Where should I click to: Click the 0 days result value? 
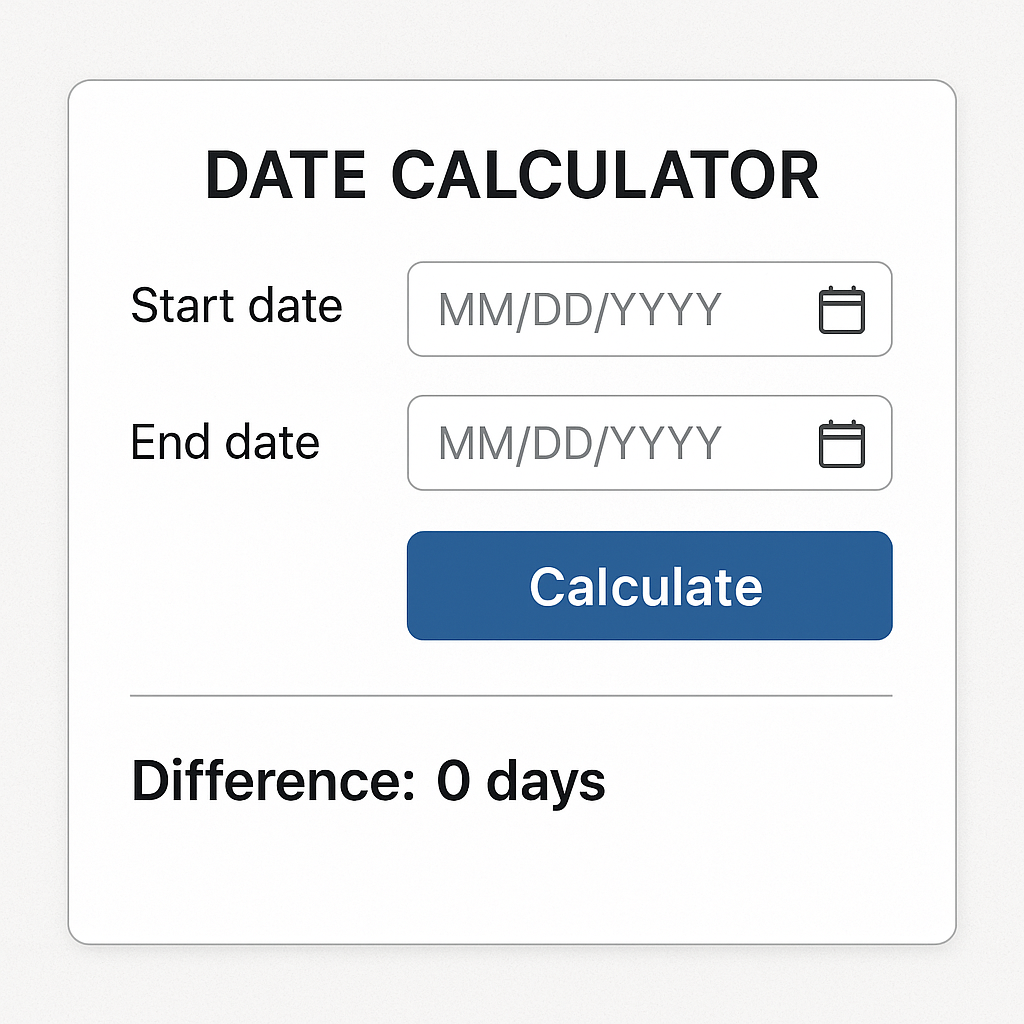pyautogui.click(x=520, y=781)
